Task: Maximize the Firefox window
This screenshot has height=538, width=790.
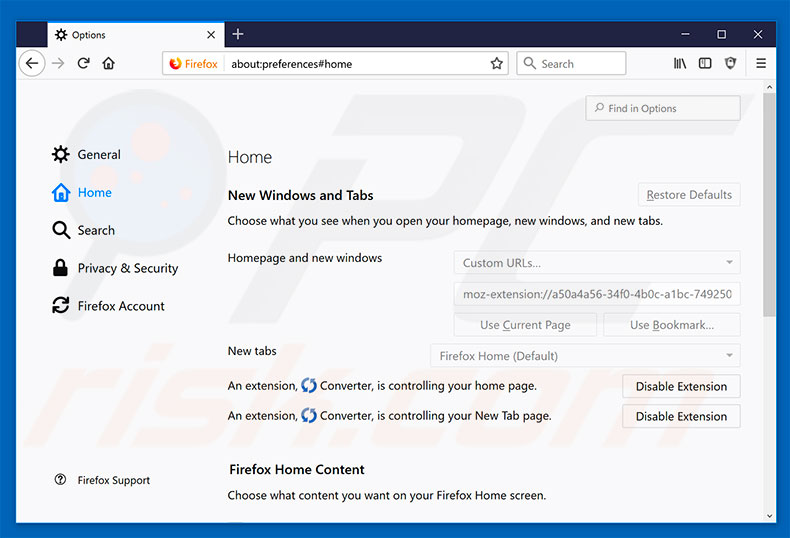Action: tap(721, 34)
